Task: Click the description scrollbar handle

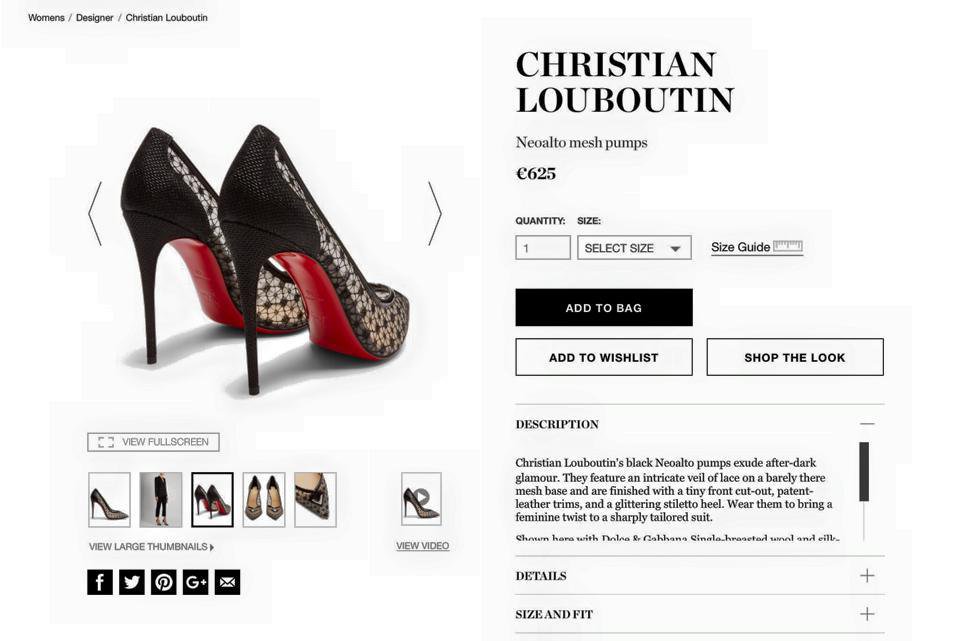Action: point(864,471)
